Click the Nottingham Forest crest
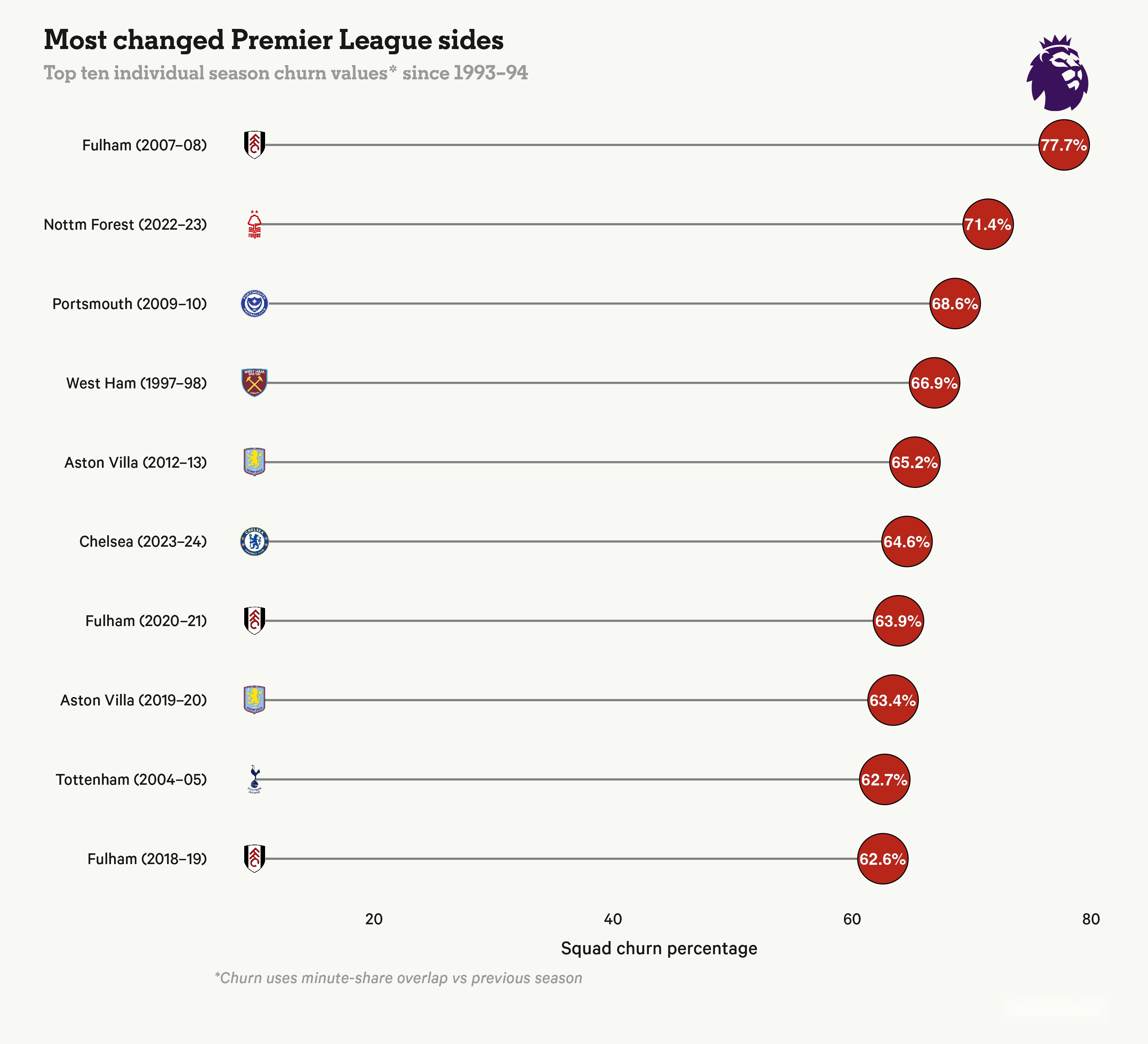The image size is (1148, 1044). [x=254, y=224]
